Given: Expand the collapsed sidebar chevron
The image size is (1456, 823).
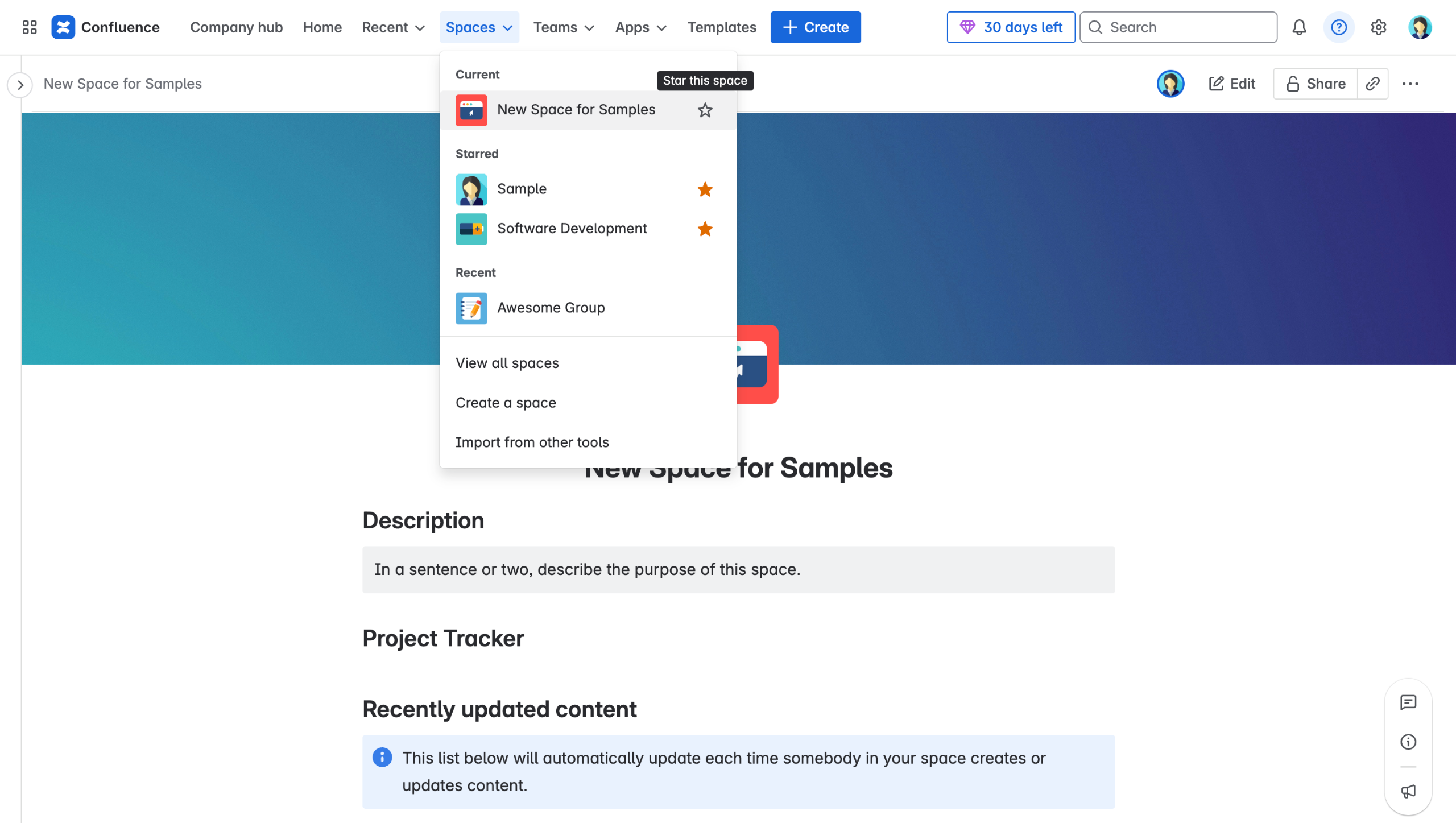Looking at the screenshot, I should 20,85.
